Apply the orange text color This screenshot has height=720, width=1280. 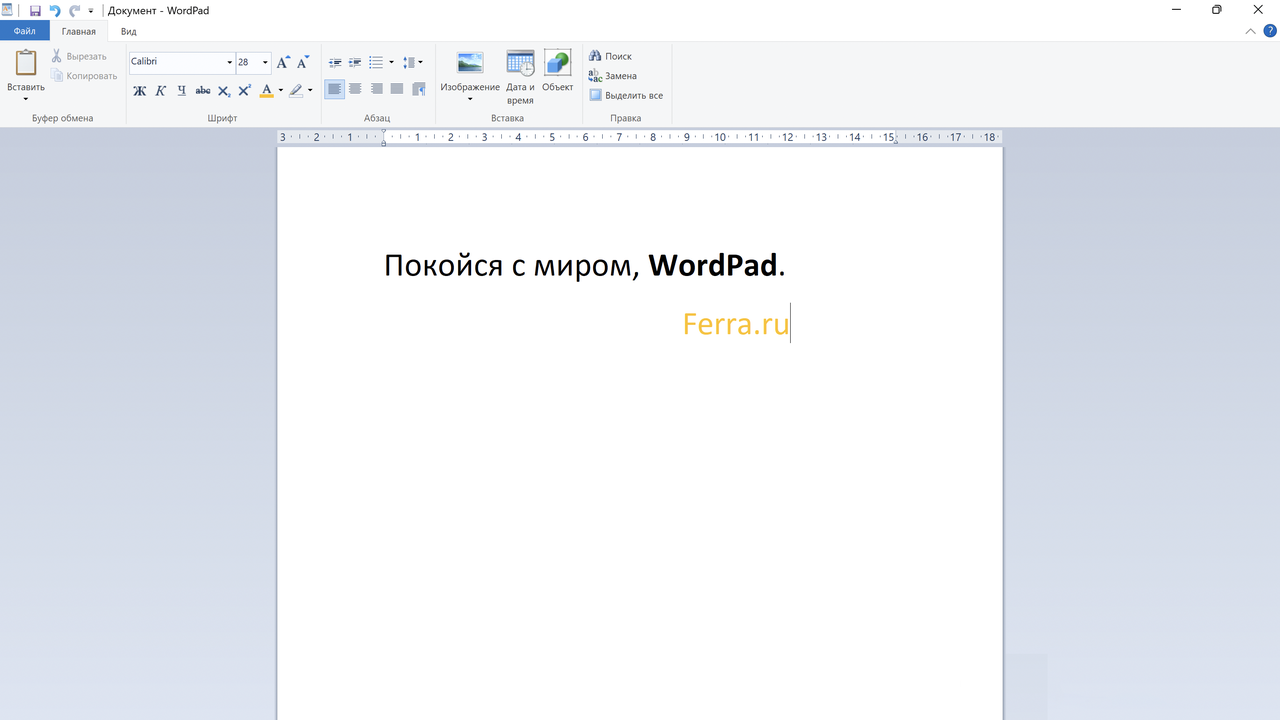pyautogui.click(x=266, y=90)
